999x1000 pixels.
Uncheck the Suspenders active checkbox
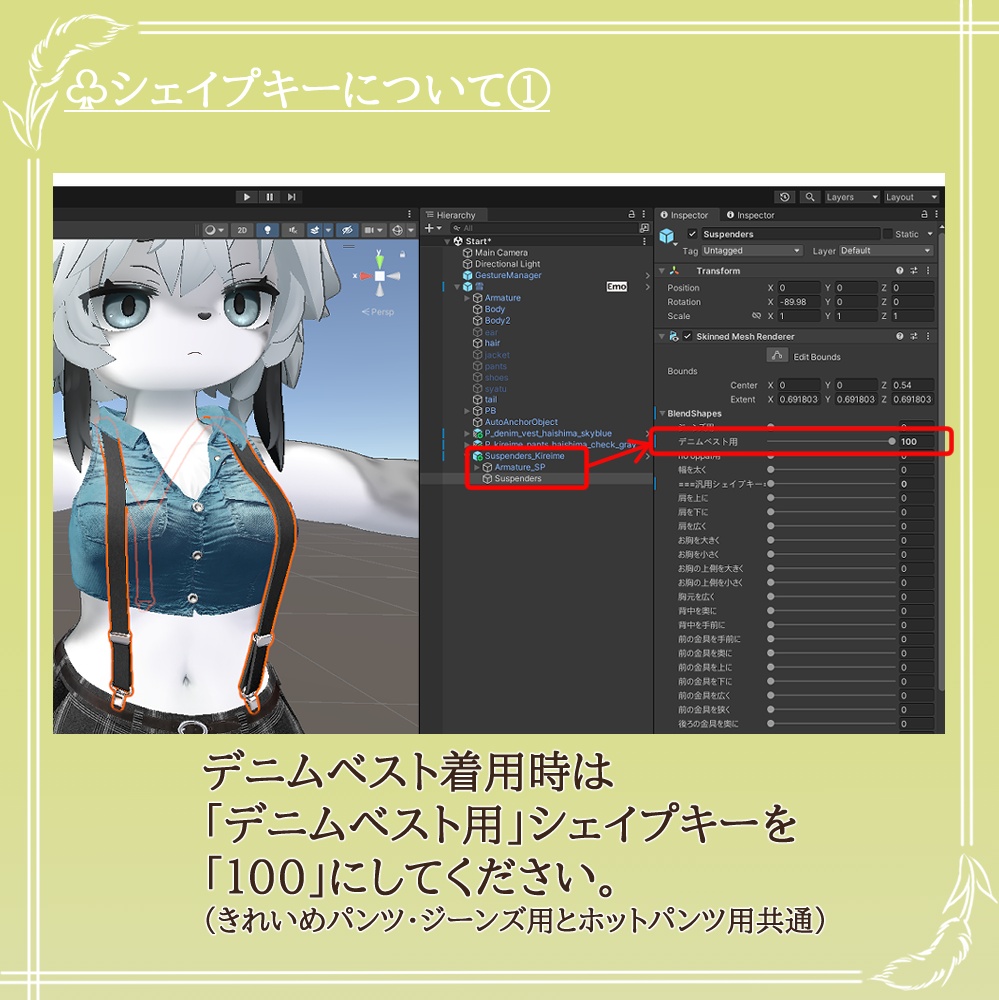[x=692, y=234]
